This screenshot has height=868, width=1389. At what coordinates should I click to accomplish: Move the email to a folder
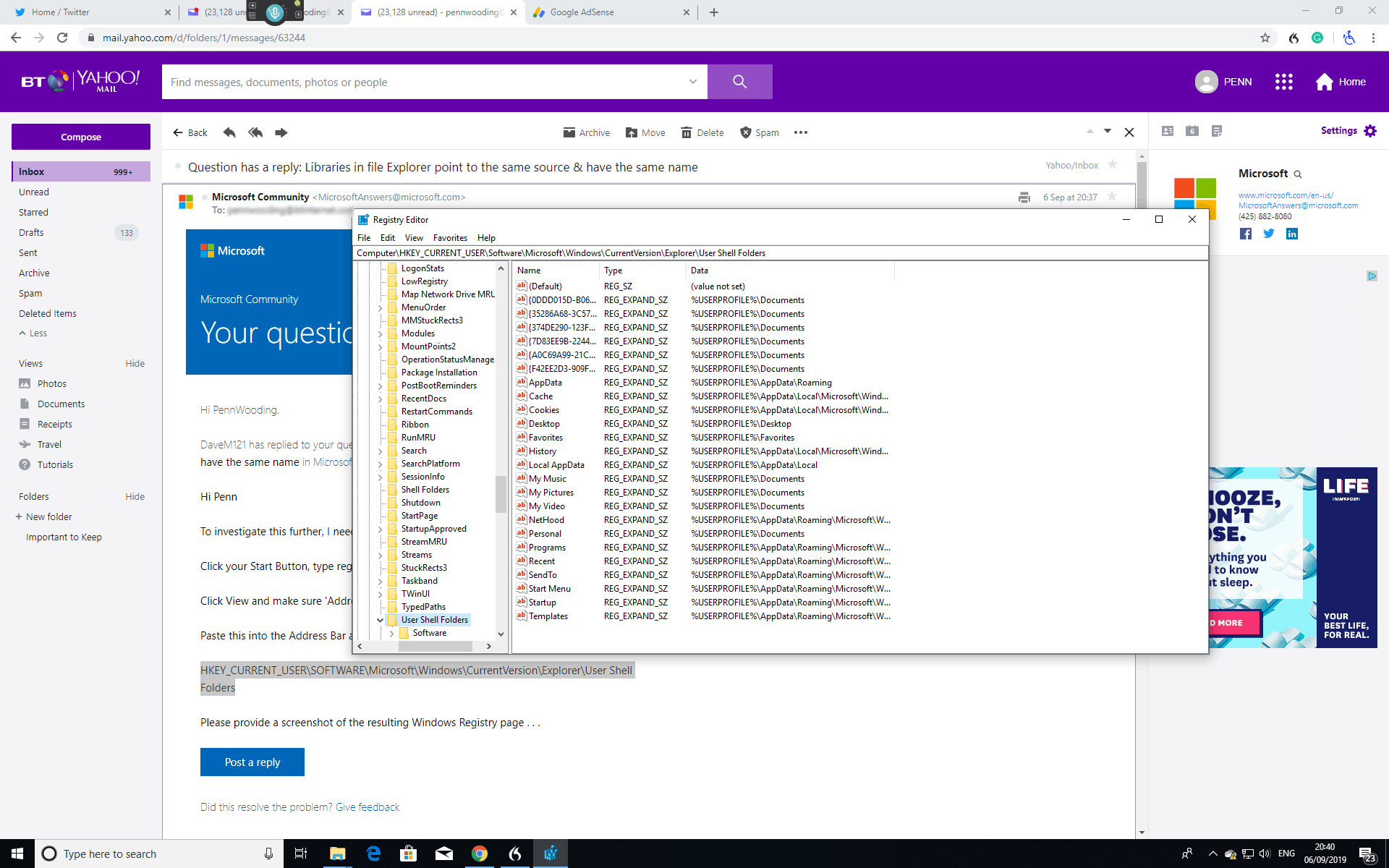tap(645, 132)
